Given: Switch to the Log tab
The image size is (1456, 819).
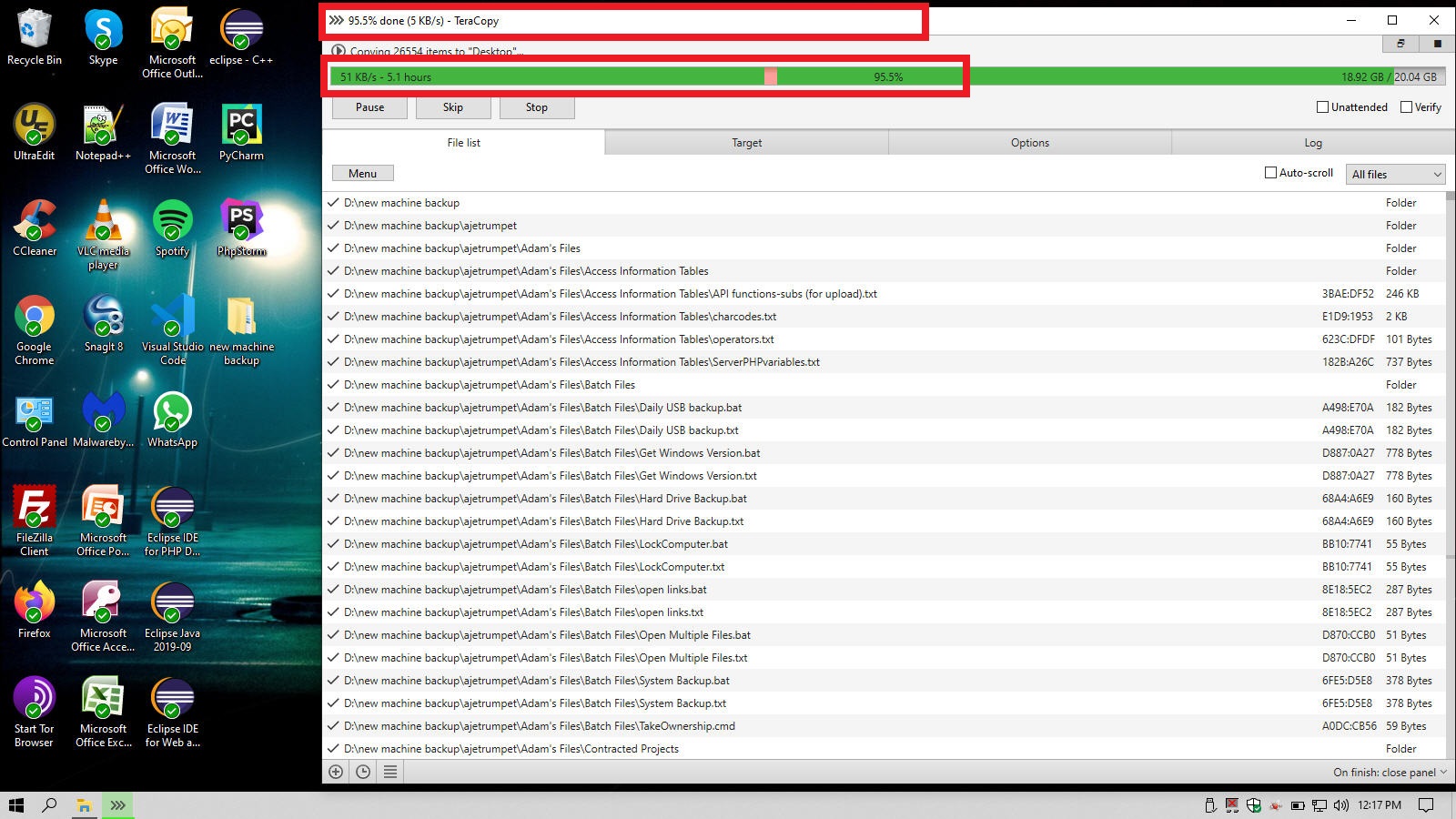Looking at the screenshot, I should tap(1313, 143).
